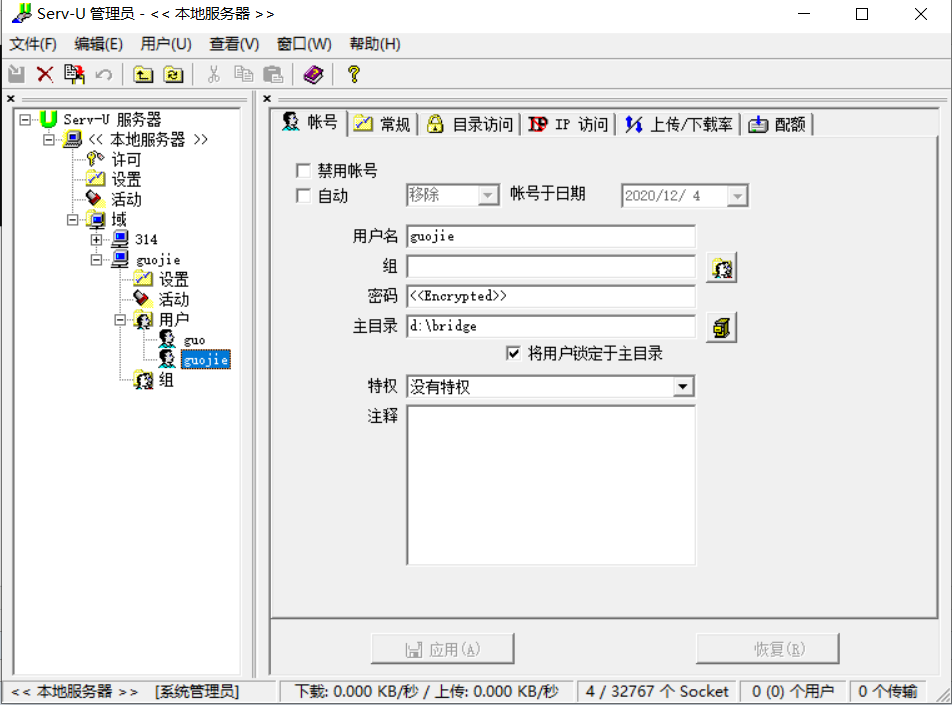Click the folder refresh toolbar icon
The height and width of the screenshot is (705, 952).
[174, 75]
